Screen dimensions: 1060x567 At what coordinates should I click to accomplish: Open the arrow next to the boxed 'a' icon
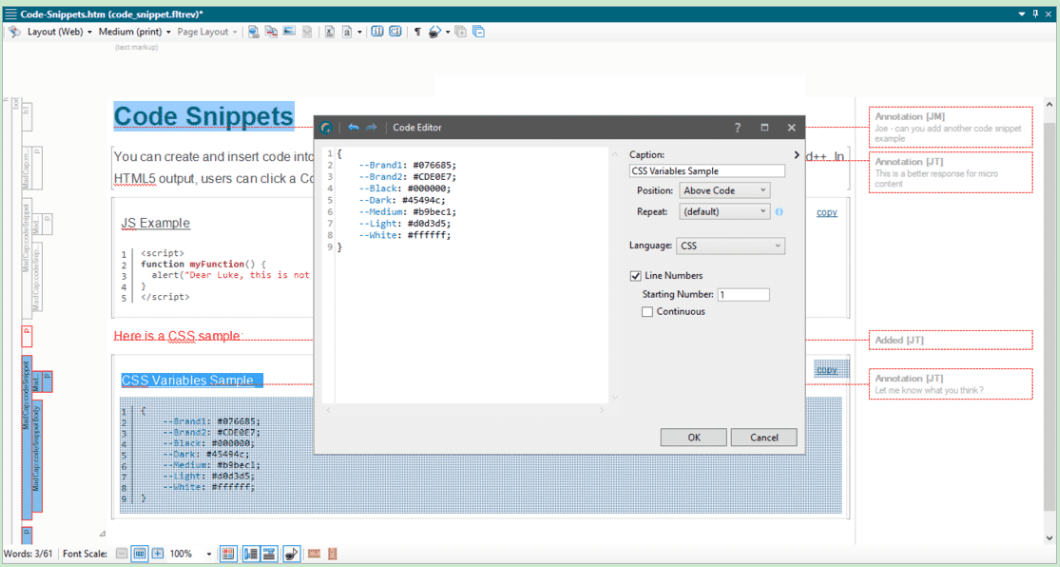pyautogui.click(x=360, y=32)
